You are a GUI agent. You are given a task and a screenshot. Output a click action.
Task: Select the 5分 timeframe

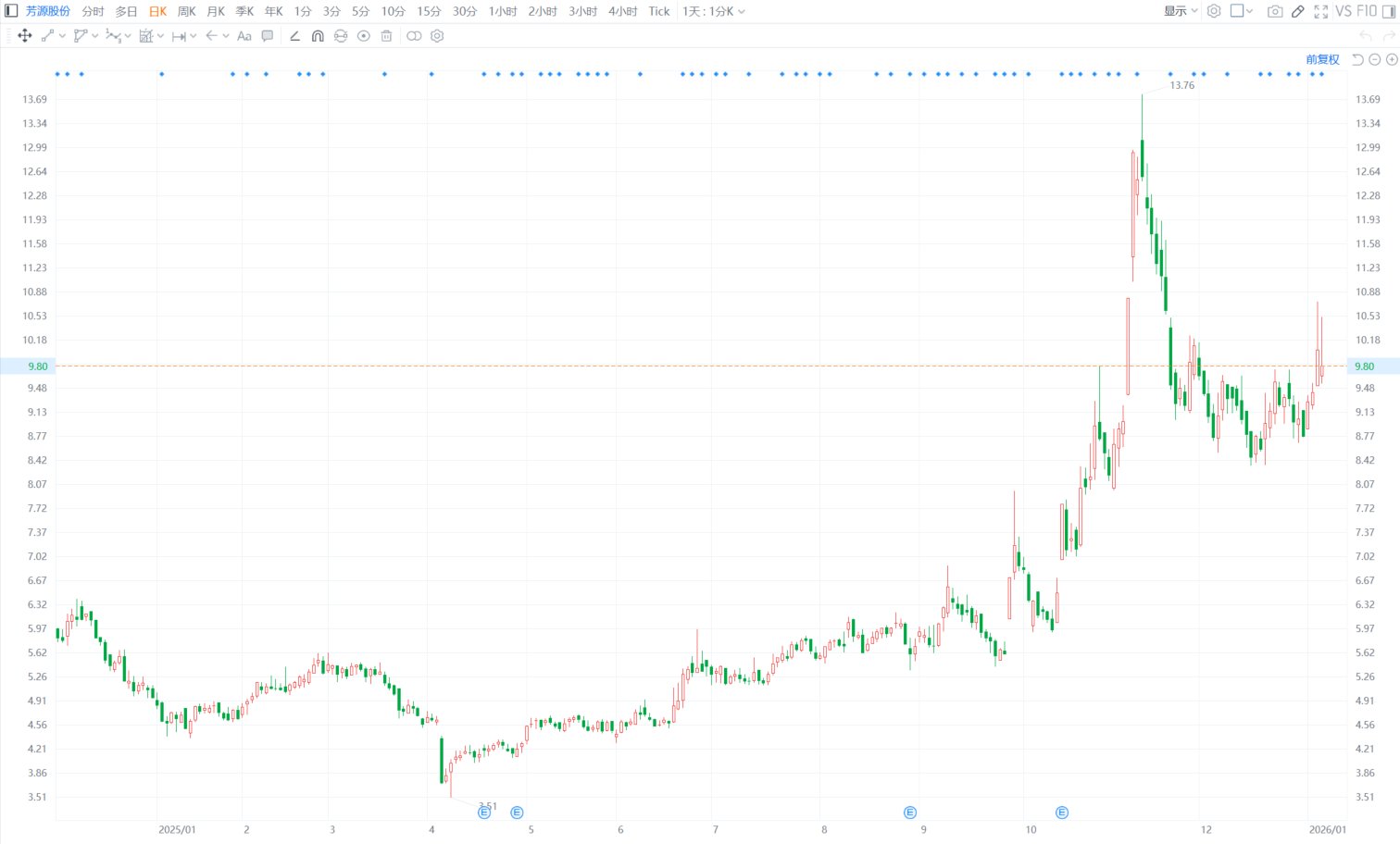coord(360,11)
